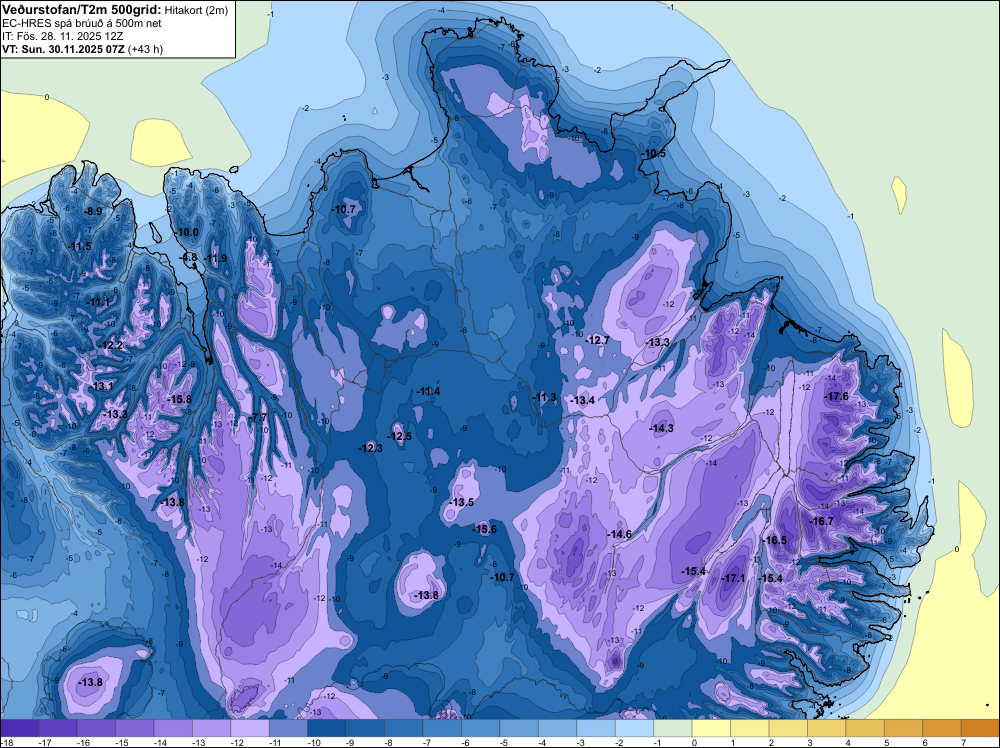1000x748 pixels.
Task: Pick the pale green legend swatch from -1 to 0
Action: click(673, 728)
